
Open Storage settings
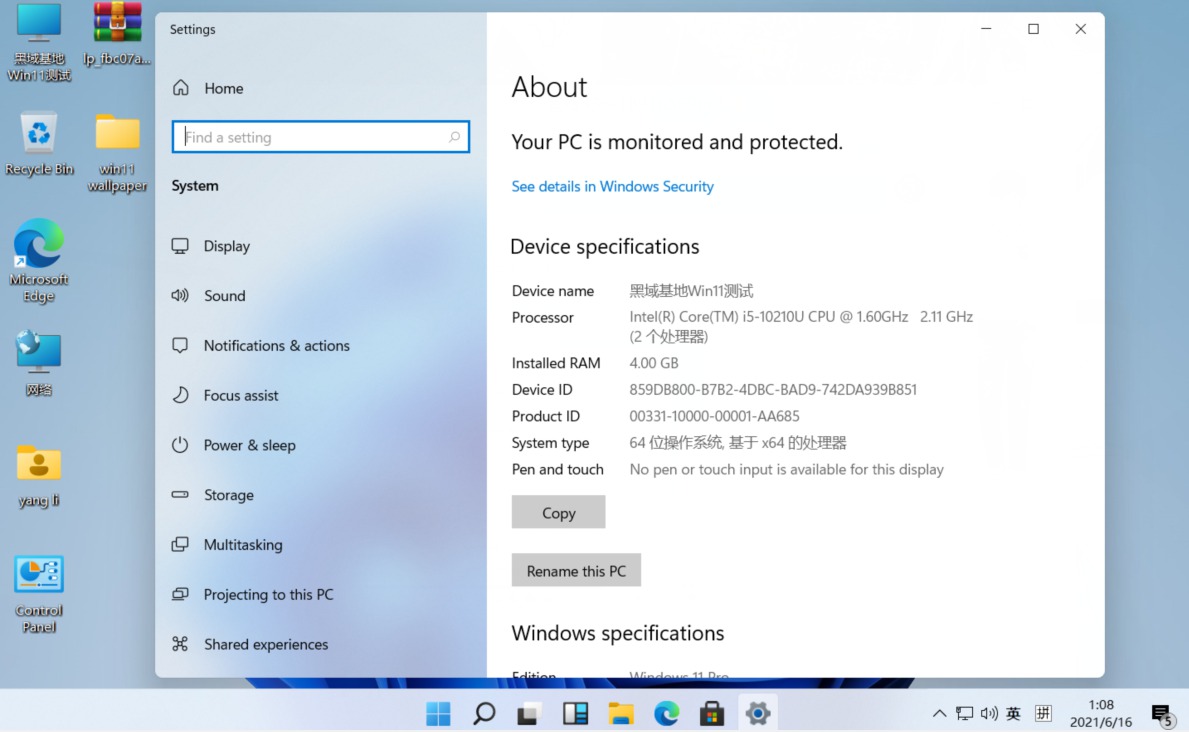click(228, 495)
